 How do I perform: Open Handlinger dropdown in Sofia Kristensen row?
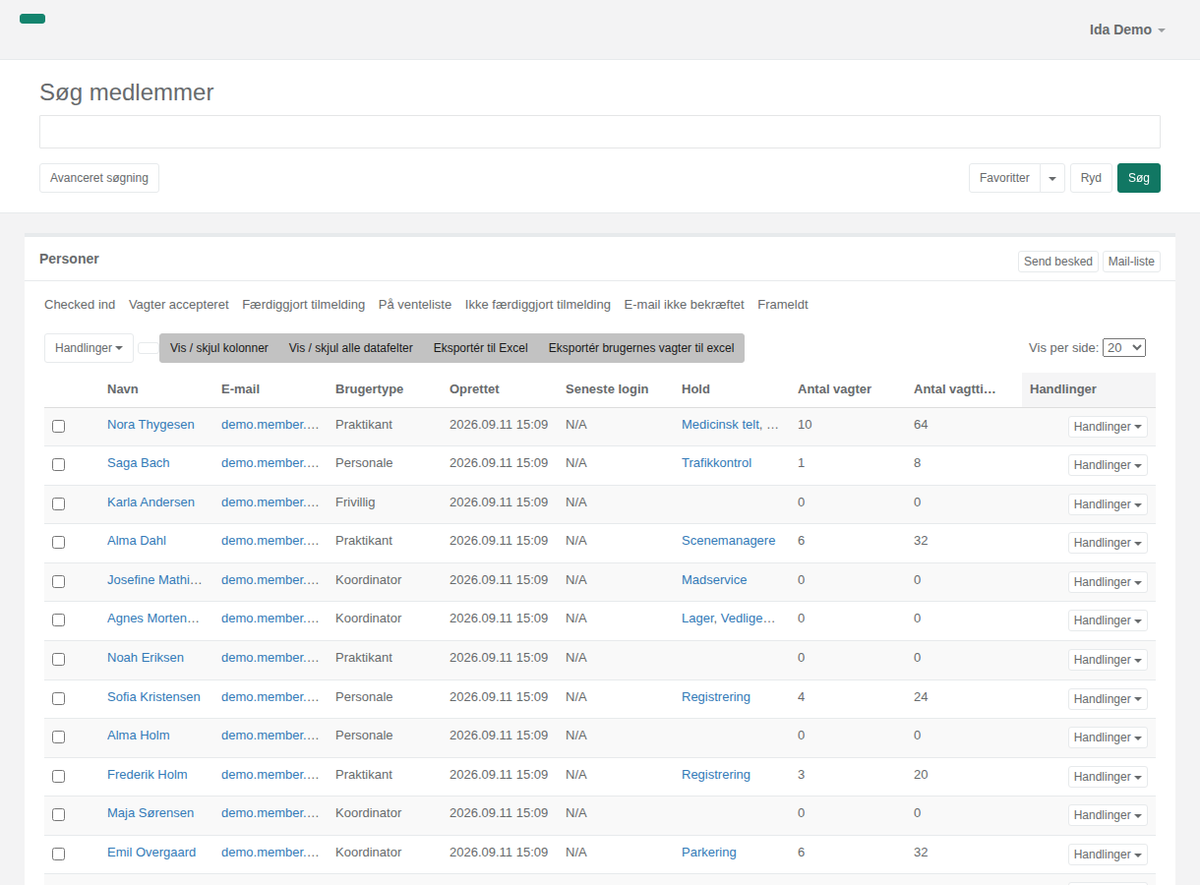tap(1107, 699)
